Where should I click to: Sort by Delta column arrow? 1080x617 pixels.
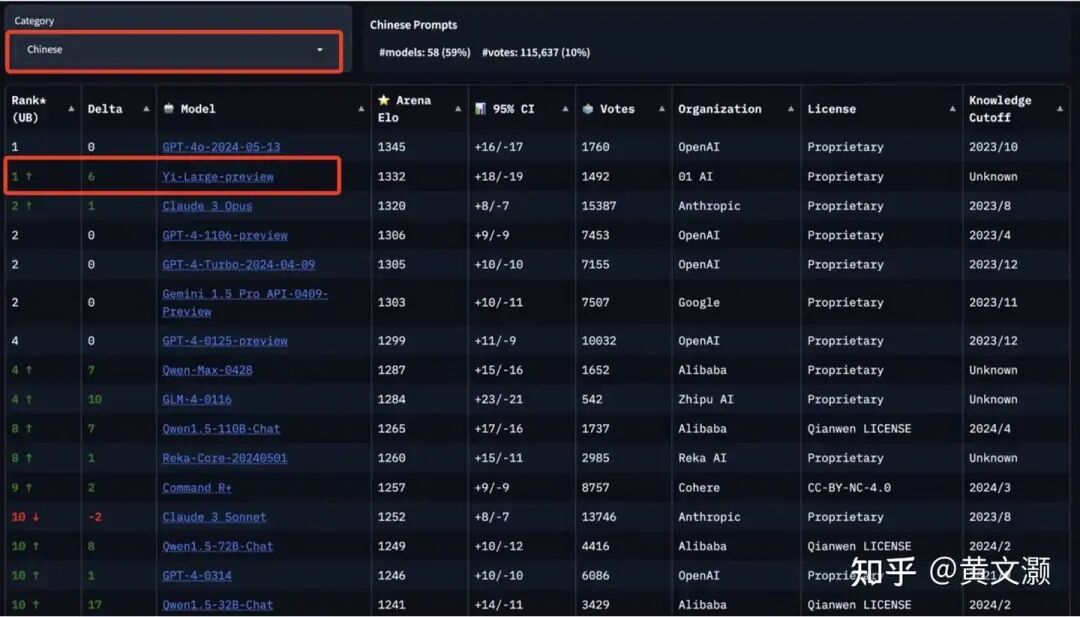[x=146, y=109]
